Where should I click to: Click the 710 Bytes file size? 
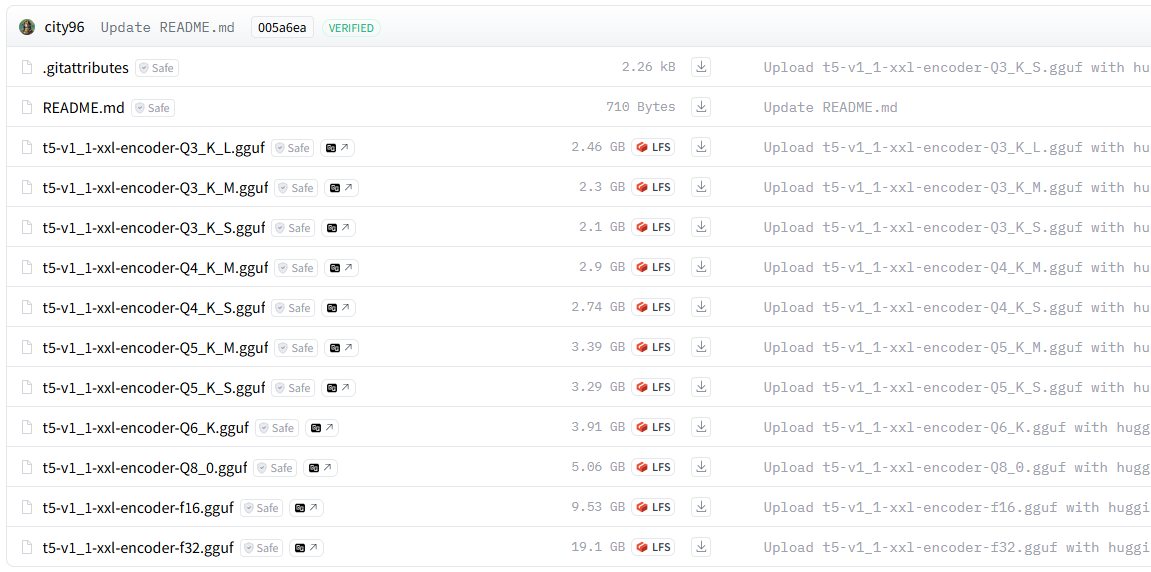point(640,107)
